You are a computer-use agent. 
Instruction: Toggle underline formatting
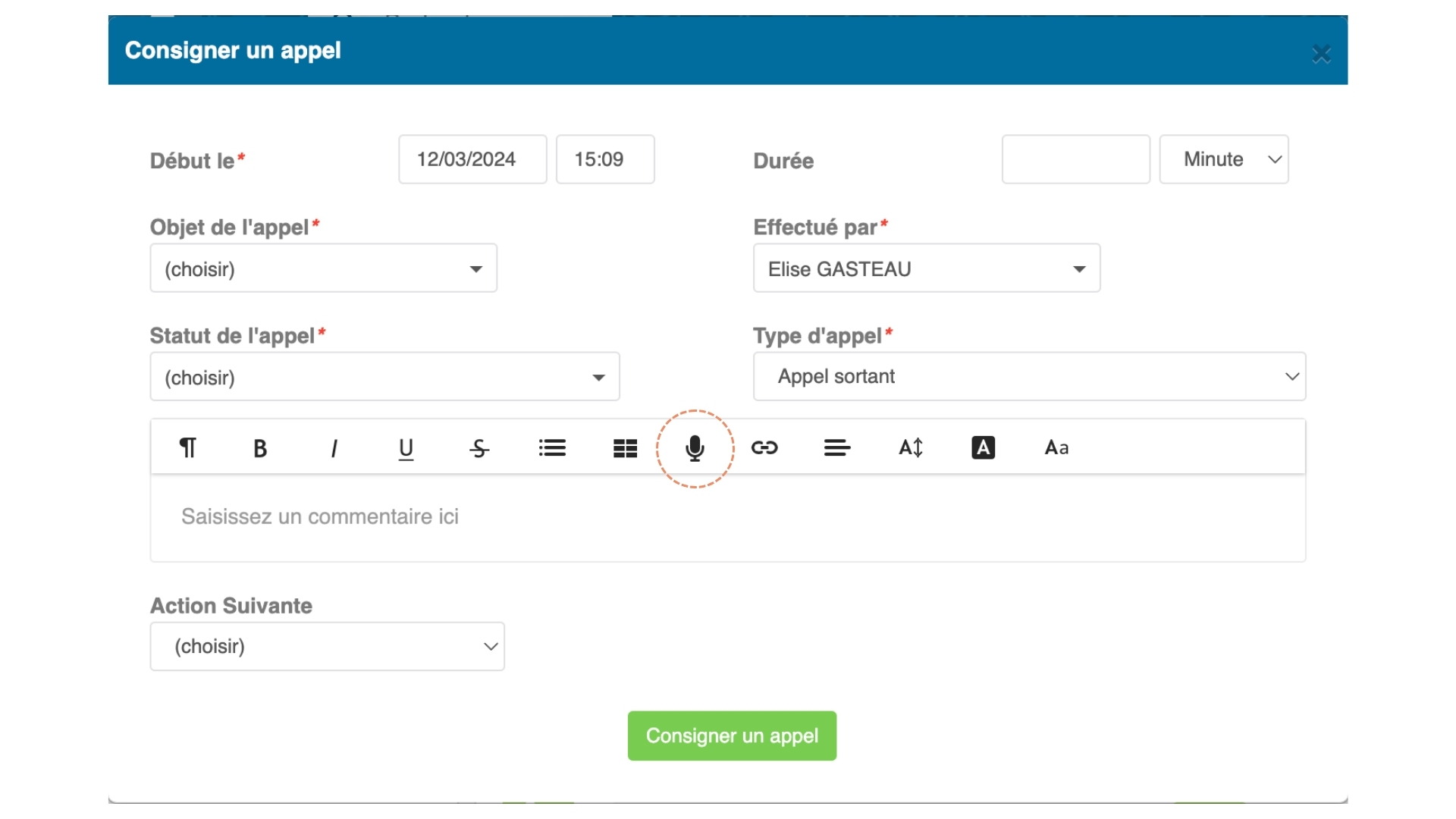tap(406, 449)
